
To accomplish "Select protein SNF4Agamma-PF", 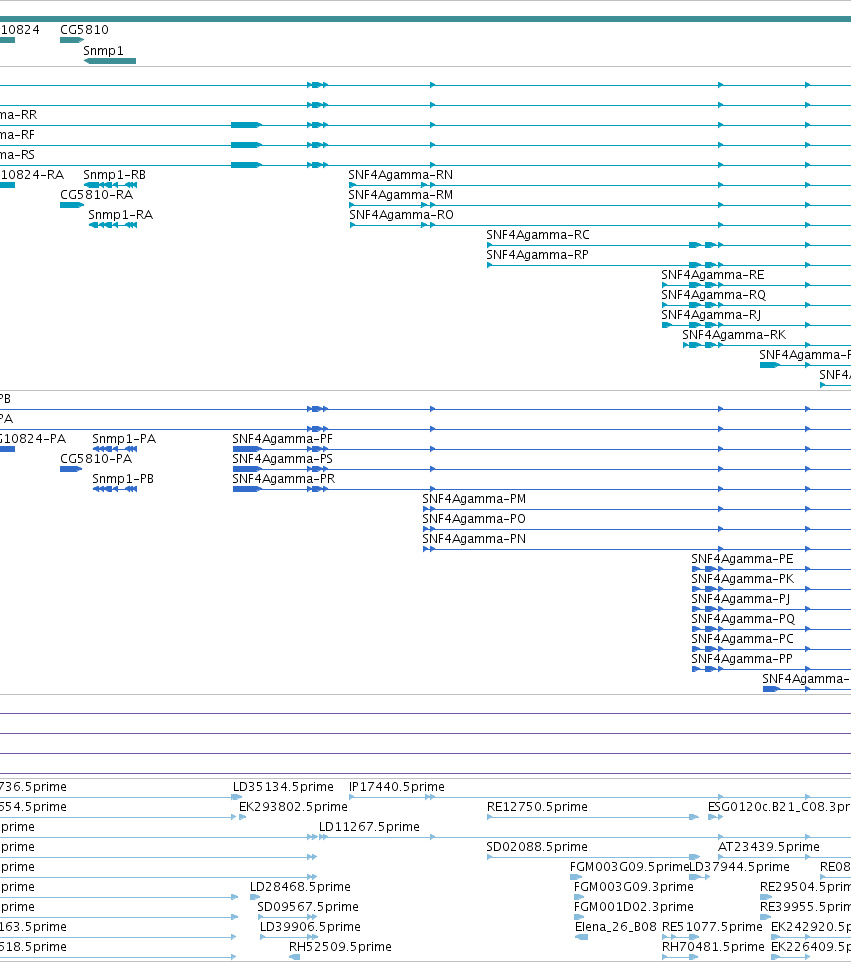I will 282,439.
